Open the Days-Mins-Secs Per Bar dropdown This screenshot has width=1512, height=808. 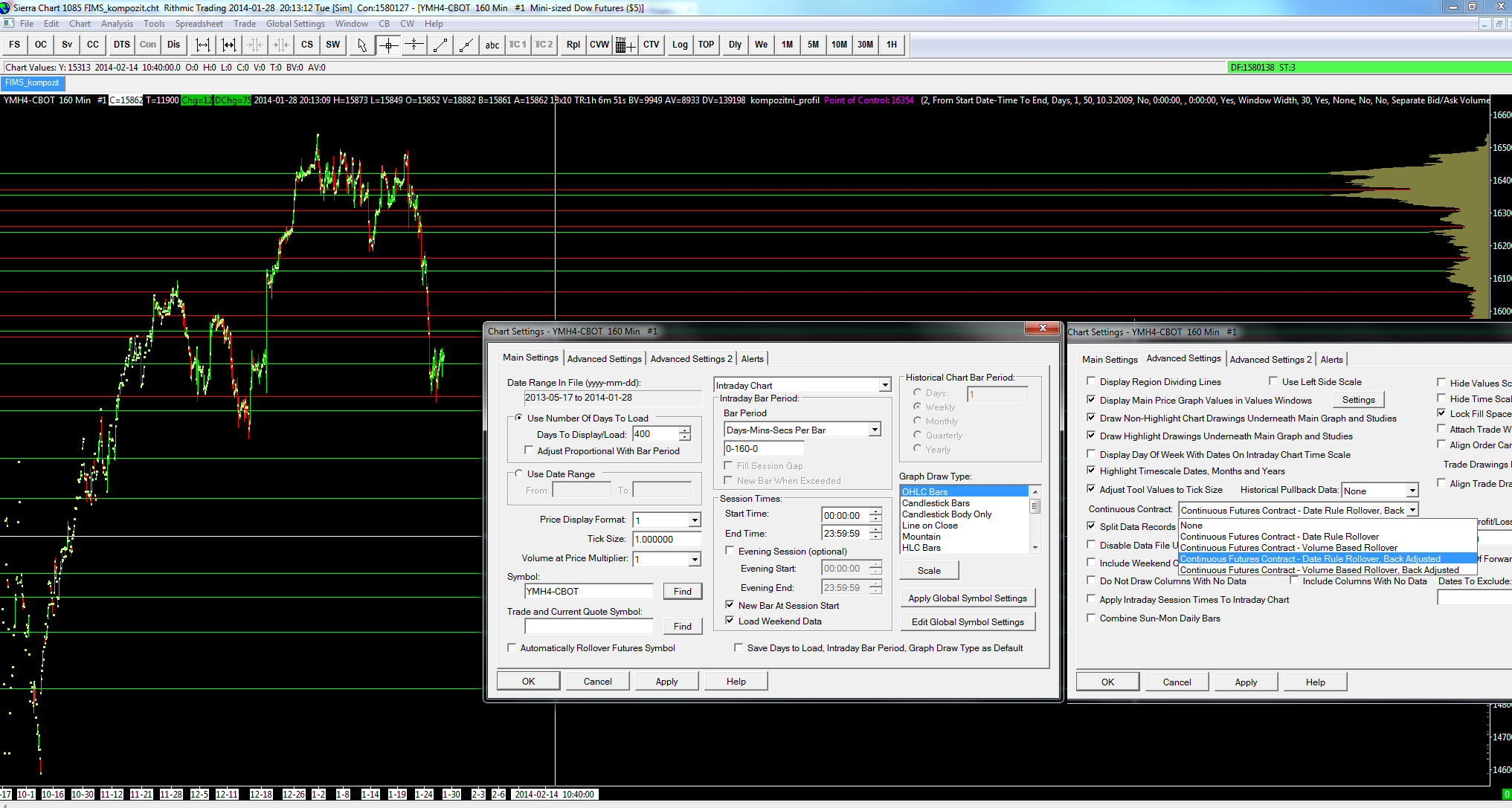tap(875, 430)
